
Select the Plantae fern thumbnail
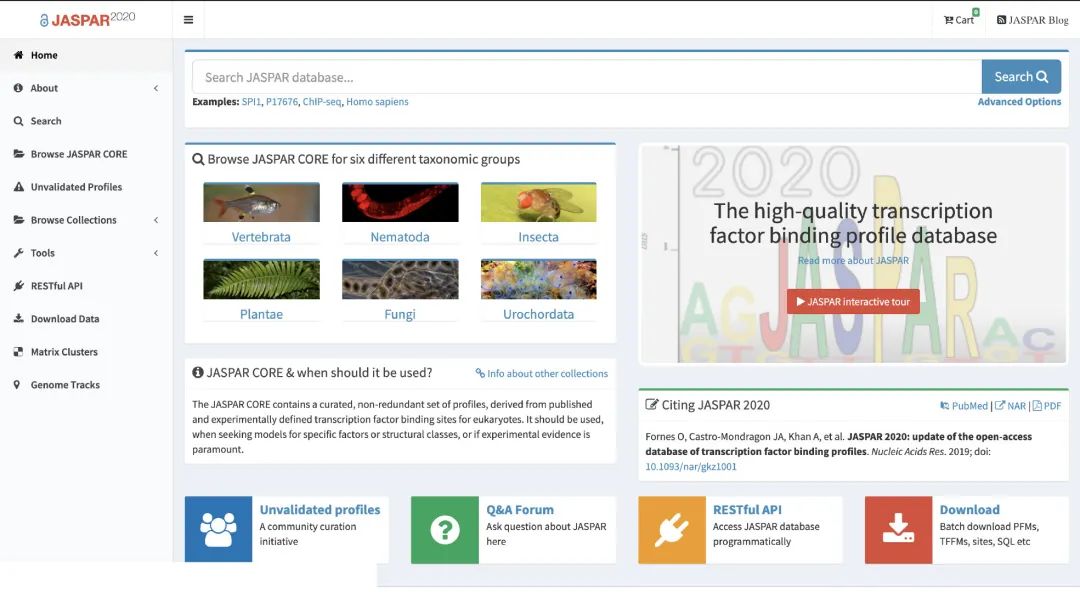click(x=261, y=279)
